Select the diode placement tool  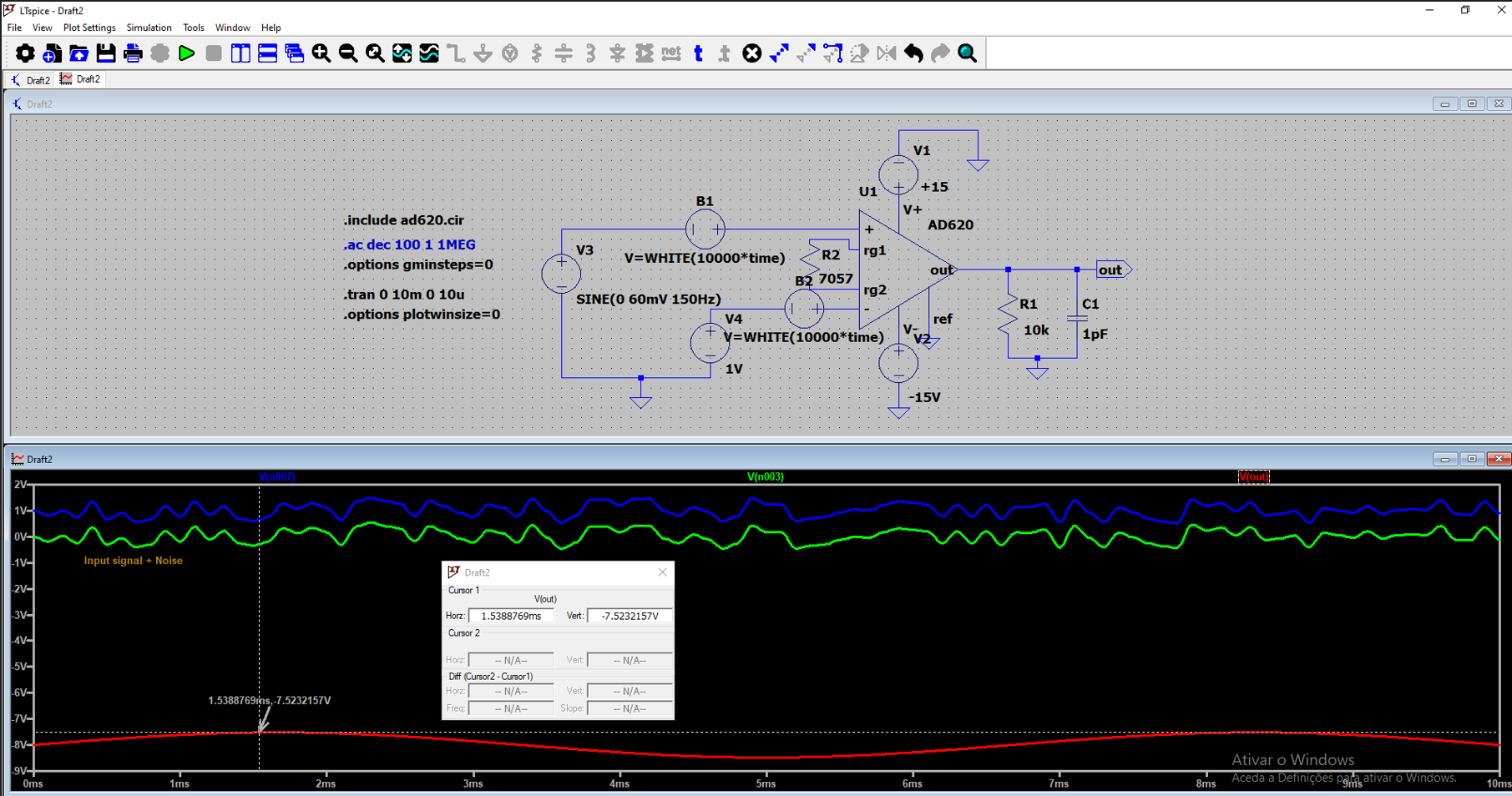pos(617,53)
